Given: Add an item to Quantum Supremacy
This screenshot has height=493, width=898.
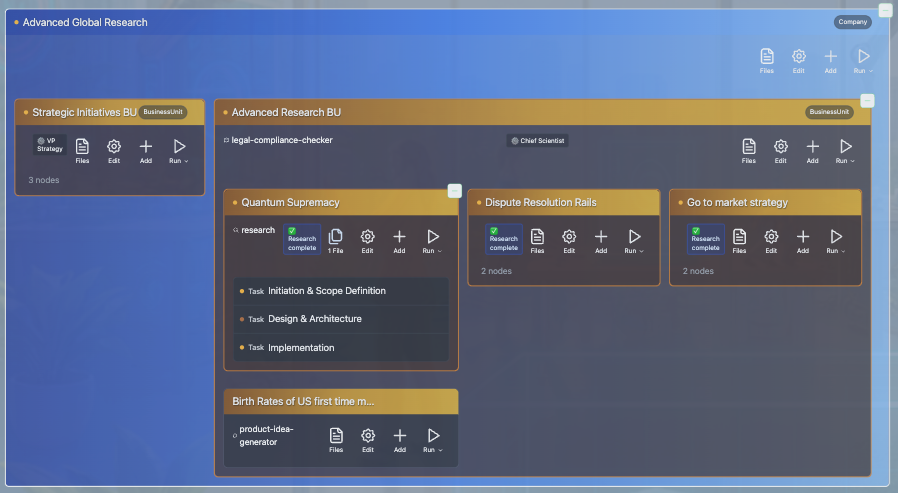Looking at the screenshot, I should tap(399, 241).
